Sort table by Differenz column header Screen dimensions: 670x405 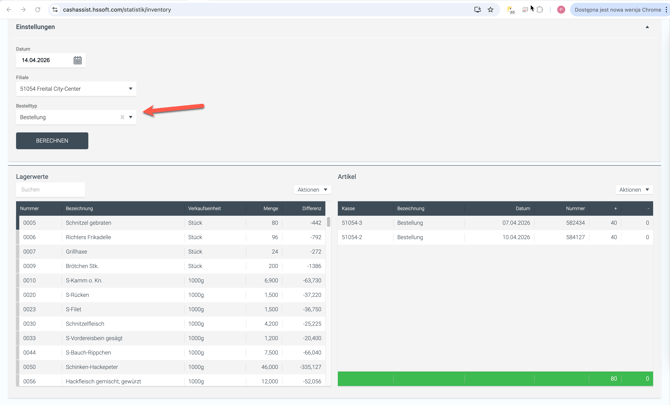pyautogui.click(x=311, y=208)
